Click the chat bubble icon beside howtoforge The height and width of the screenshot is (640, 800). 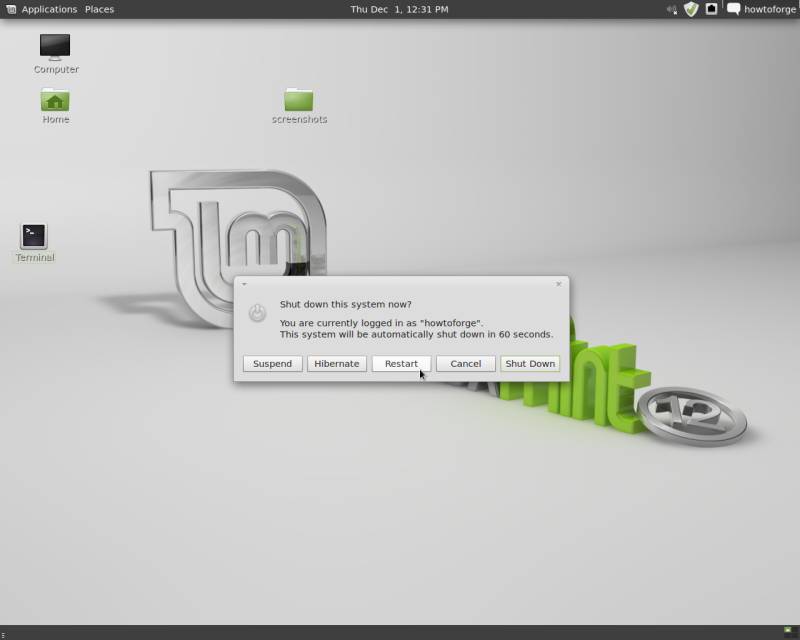tap(733, 9)
